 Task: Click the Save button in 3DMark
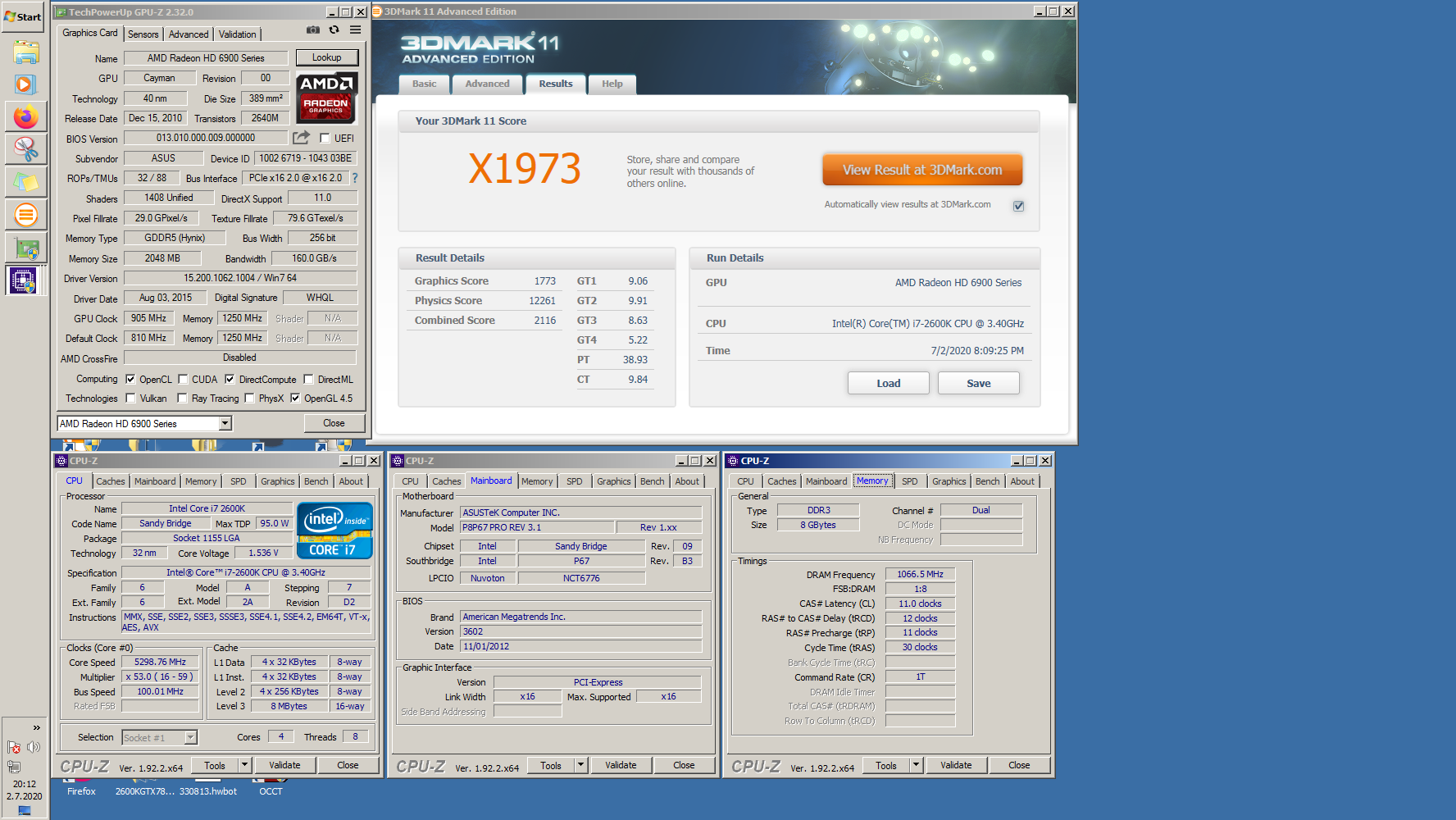tap(978, 383)
